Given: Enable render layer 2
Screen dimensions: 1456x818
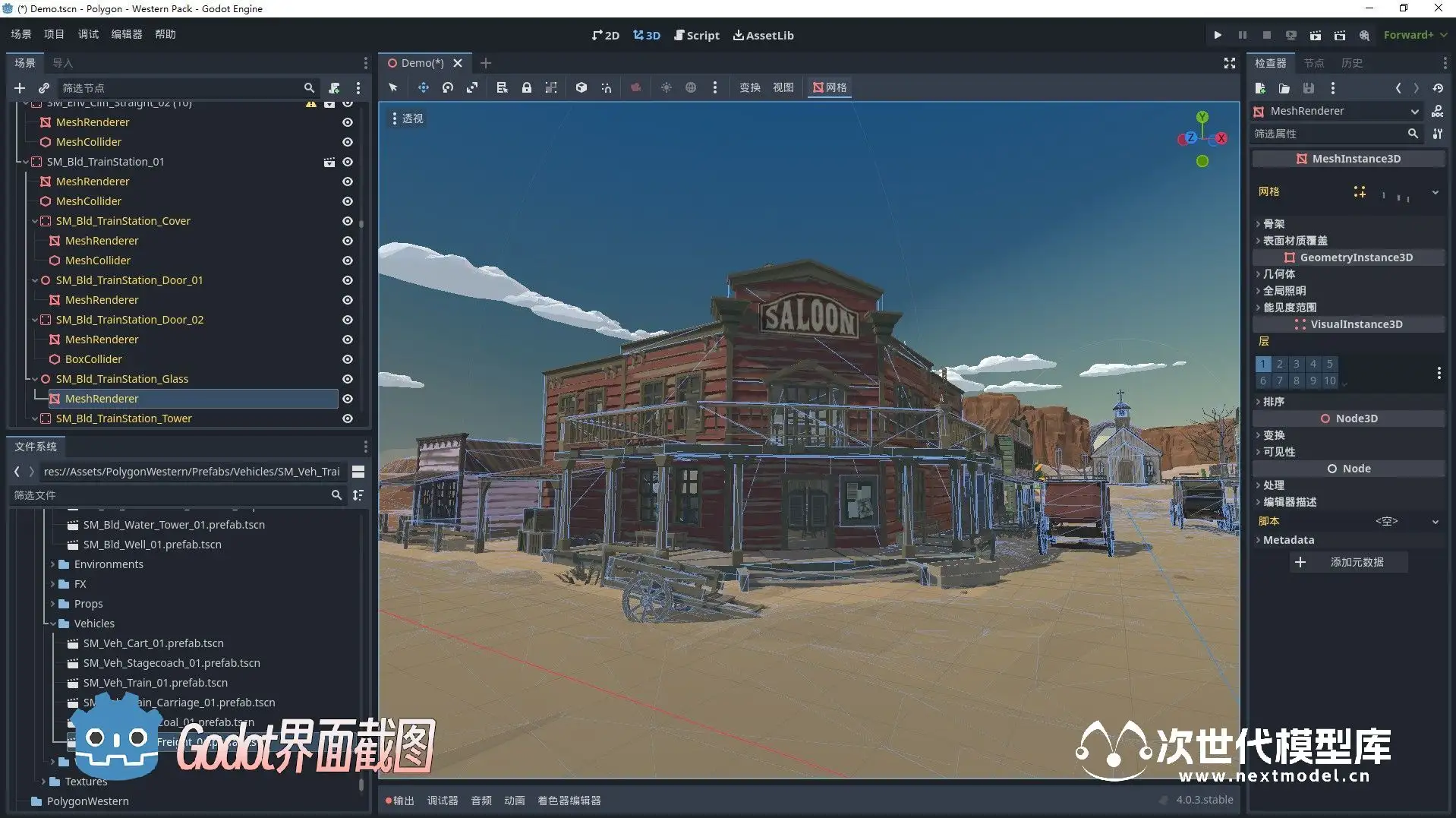Looking at the screenshot, I should tap(1279, 364).
